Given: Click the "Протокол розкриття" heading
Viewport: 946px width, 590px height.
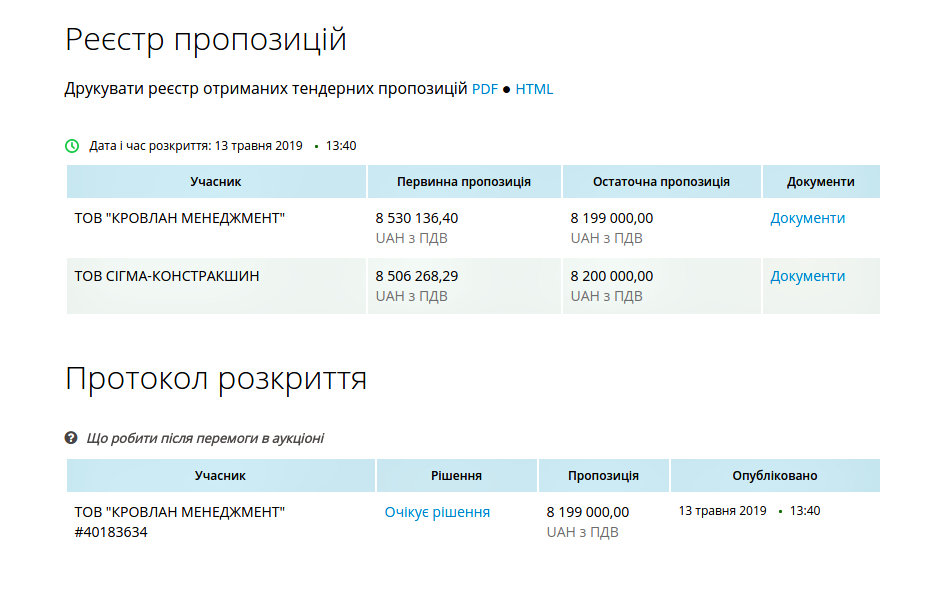Looking at the screenshot, I should tap(216, 378).
